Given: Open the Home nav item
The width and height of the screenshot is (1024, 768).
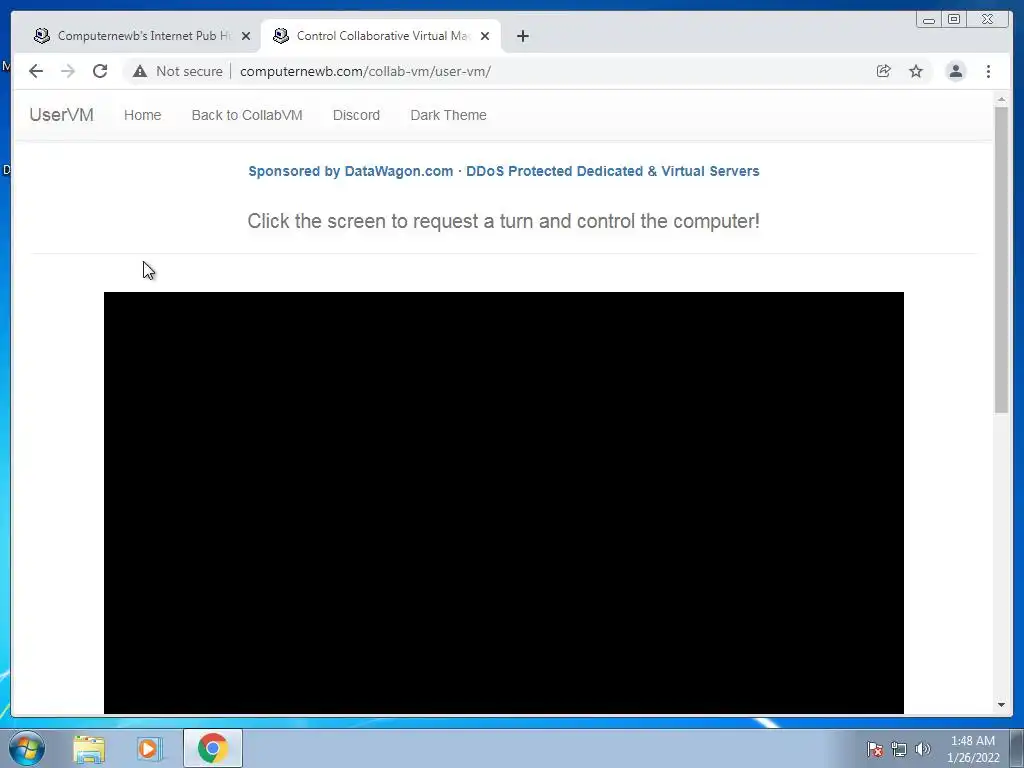Looking at the screenshot, I should [142, 115].
